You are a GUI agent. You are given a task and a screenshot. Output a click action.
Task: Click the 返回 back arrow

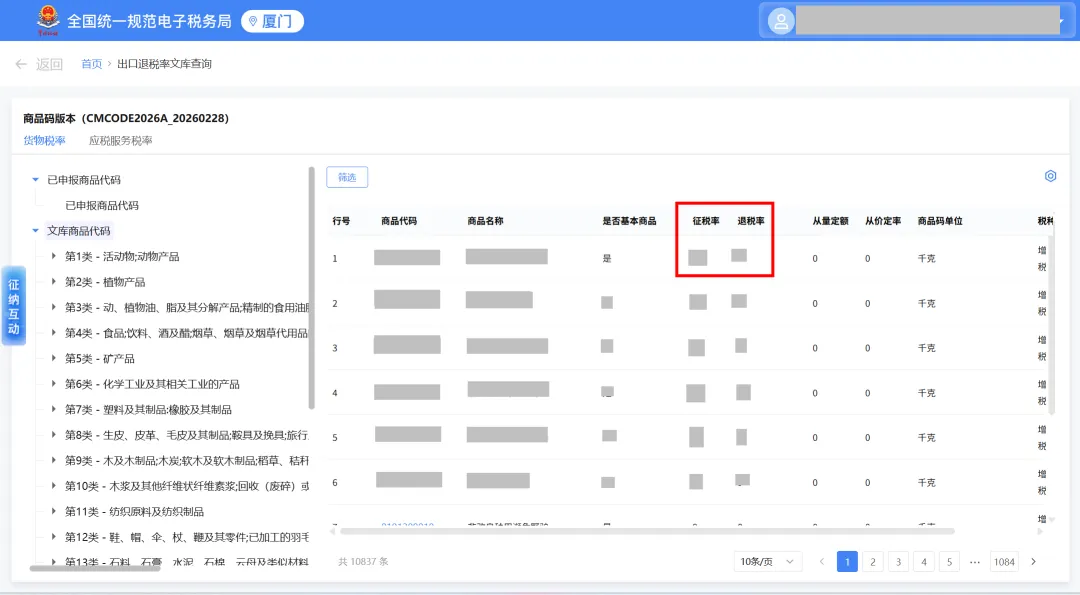[21, 64]
